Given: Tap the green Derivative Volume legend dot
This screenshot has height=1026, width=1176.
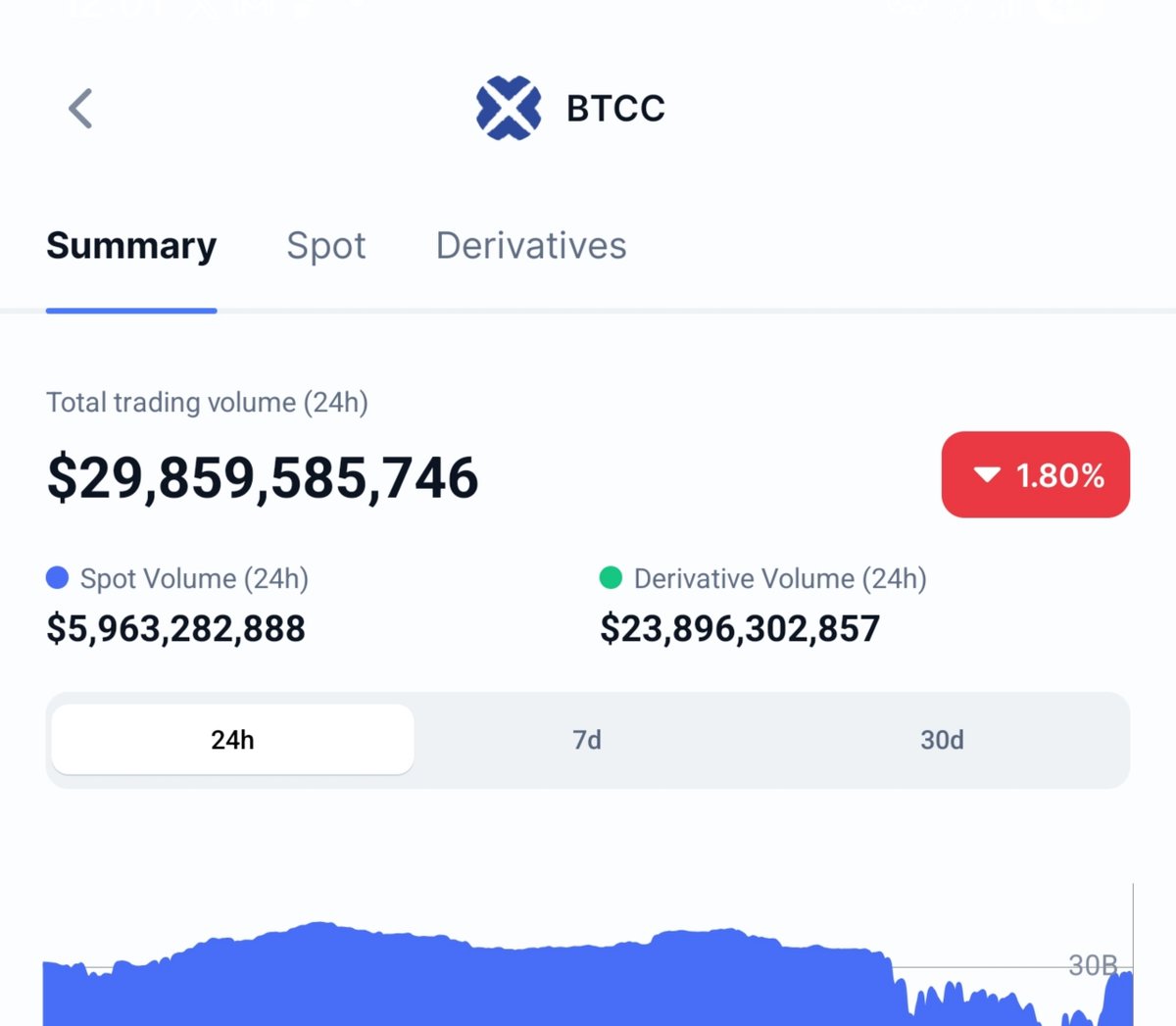Looking at the screenshot, I should (611, 578).
